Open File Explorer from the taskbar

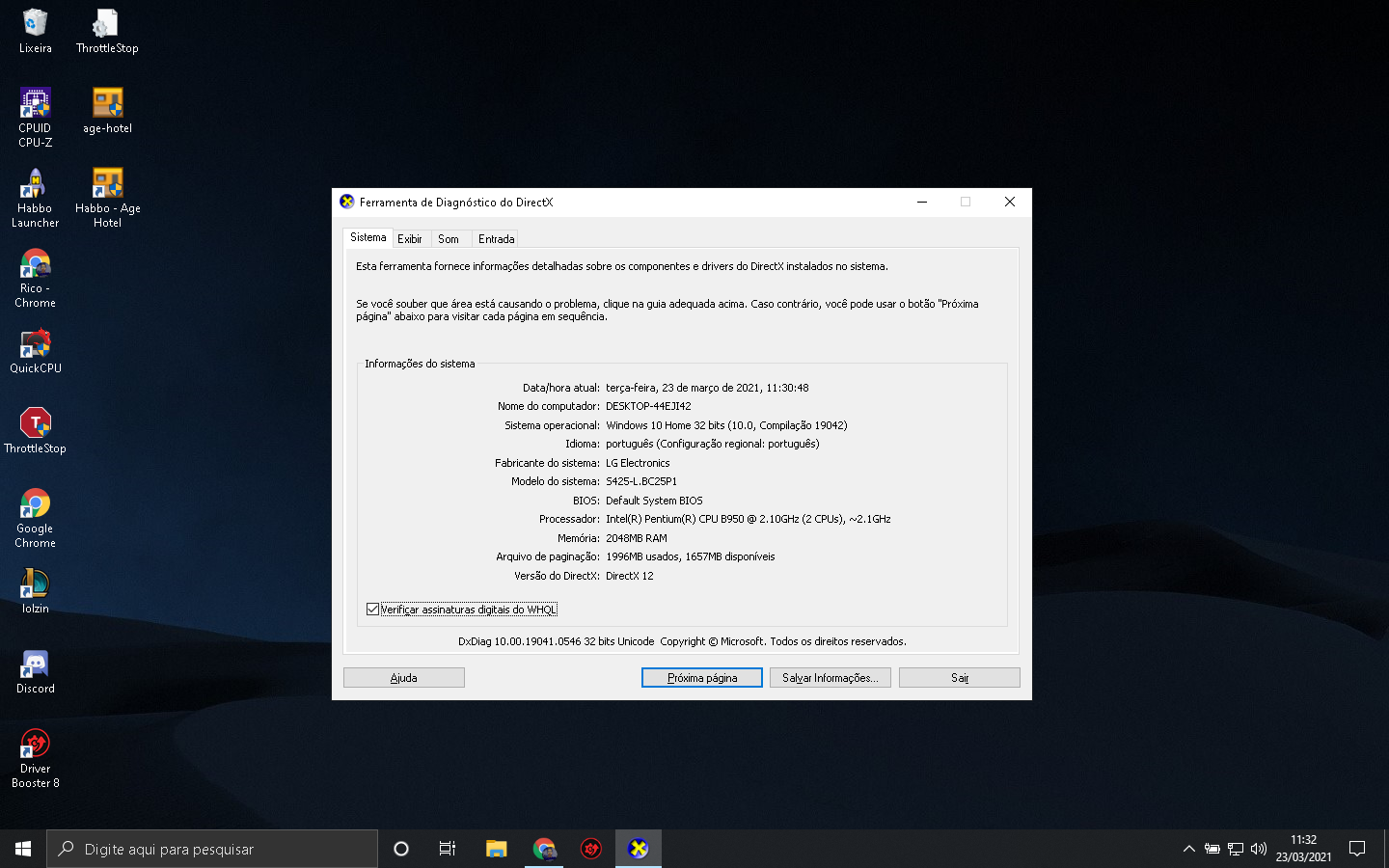[x=496, y=849]
